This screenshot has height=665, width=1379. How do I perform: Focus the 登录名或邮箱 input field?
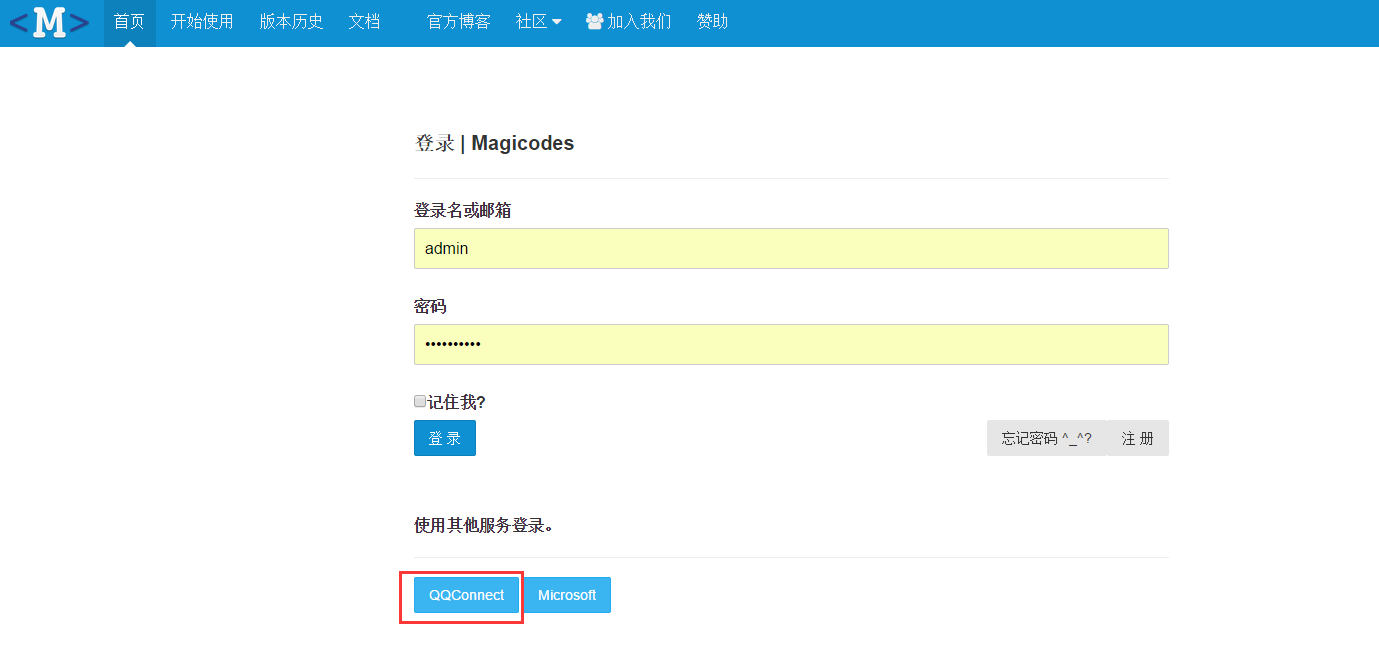coord(791,248)
